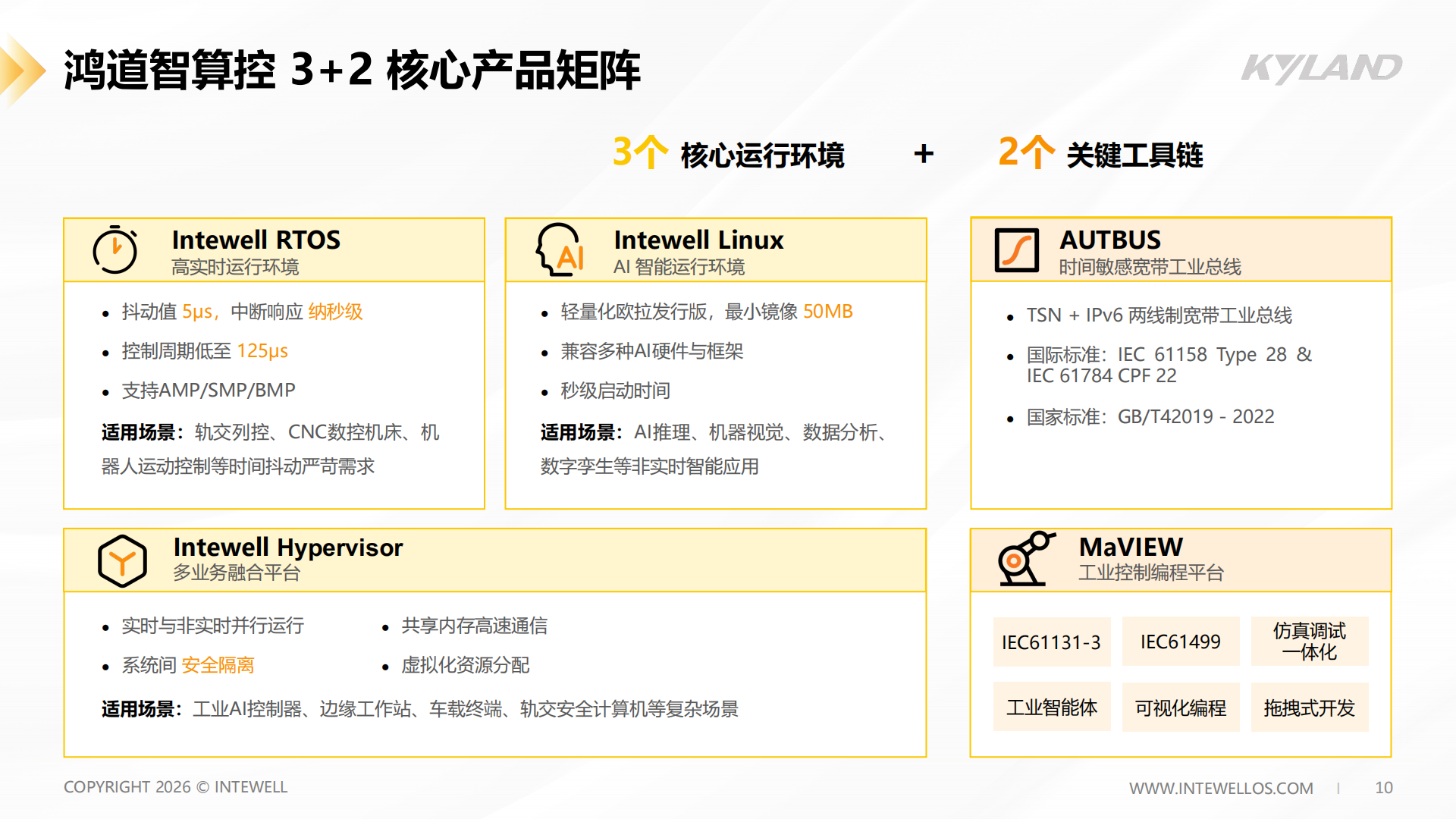Click the 50MB highlighted value
1456x819 pixels.
click(x=828, y=312)
